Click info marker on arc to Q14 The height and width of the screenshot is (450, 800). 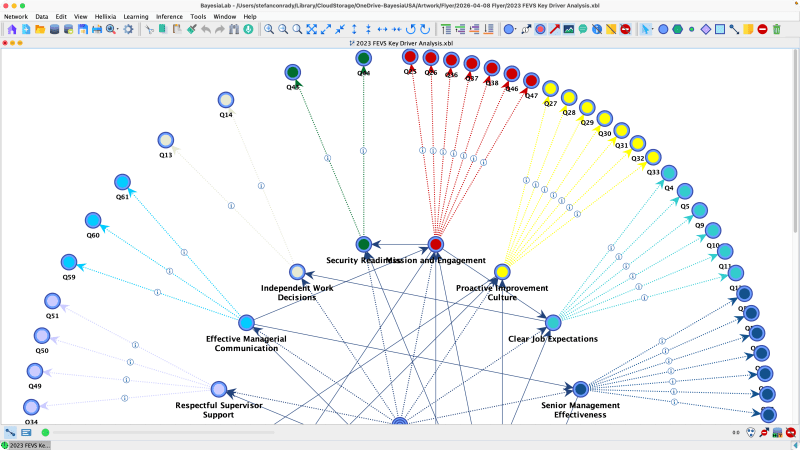[261, 186]
